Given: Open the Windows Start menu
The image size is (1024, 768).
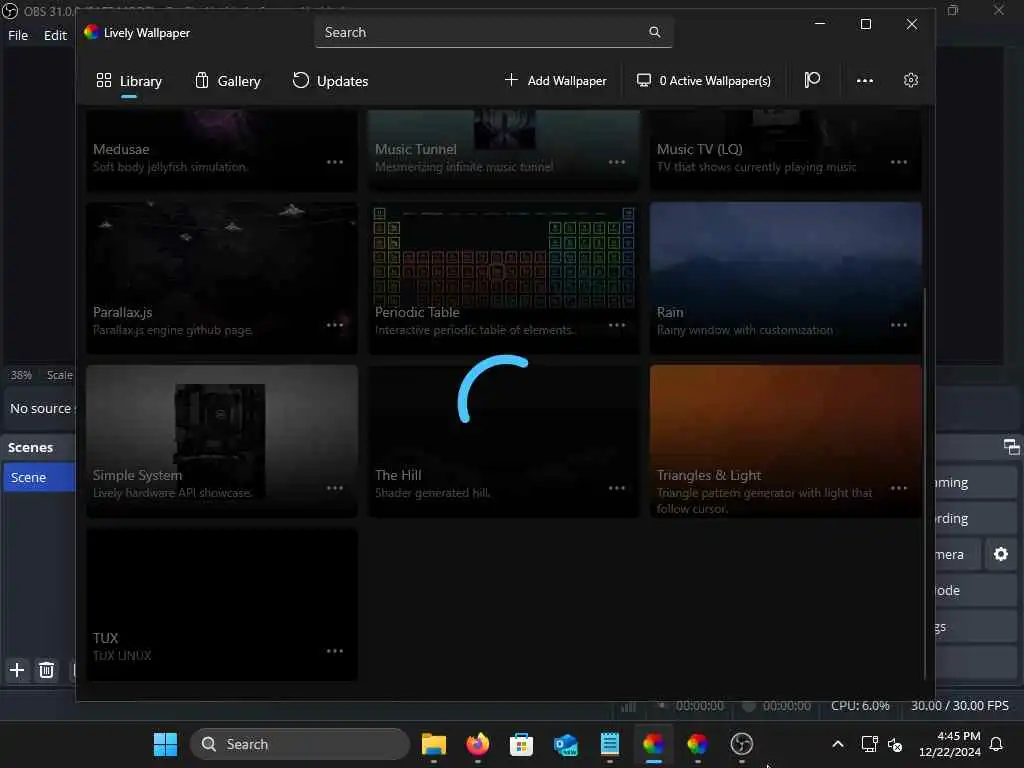Looking at the screenshot, I should pyautogui.click(x=165, y=744).
